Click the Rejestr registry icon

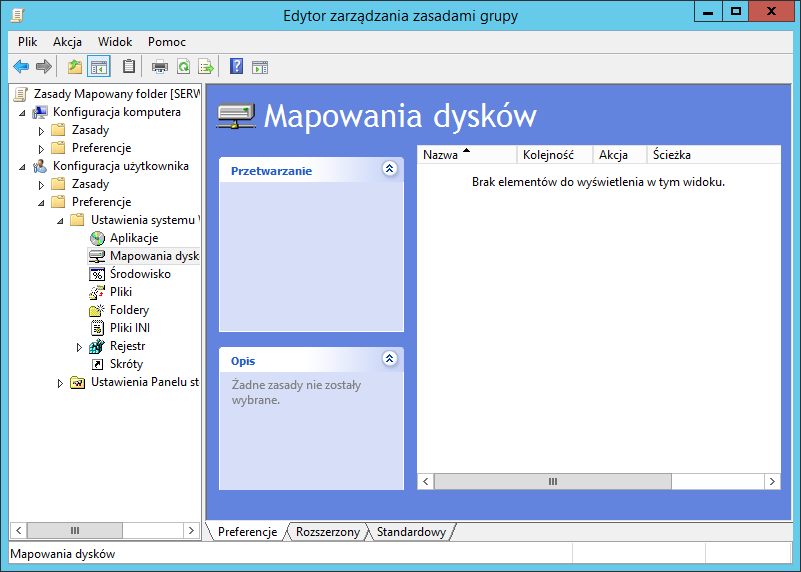click(x=97, y=346)
